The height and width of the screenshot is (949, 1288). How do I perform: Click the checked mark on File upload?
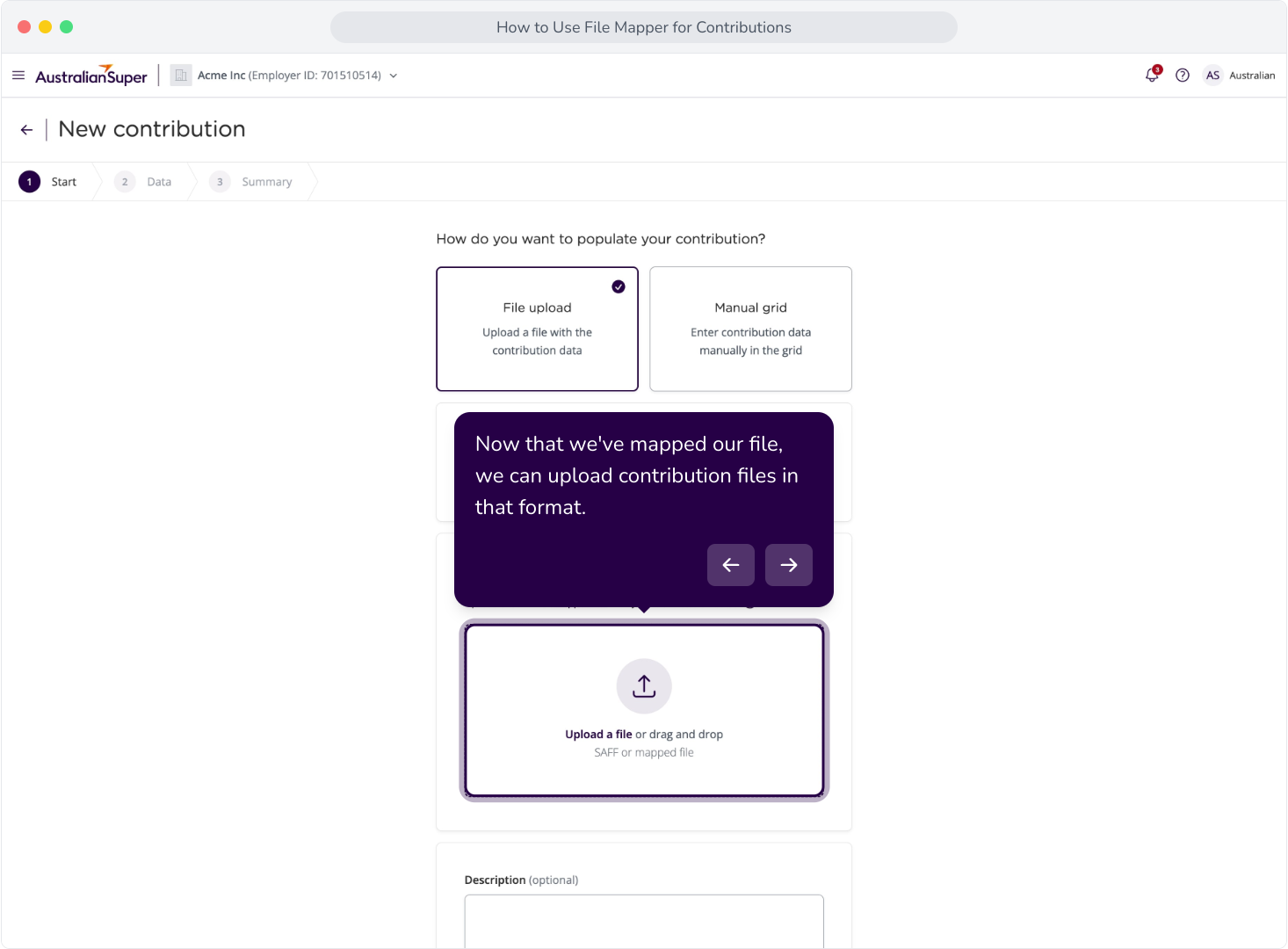619,286
